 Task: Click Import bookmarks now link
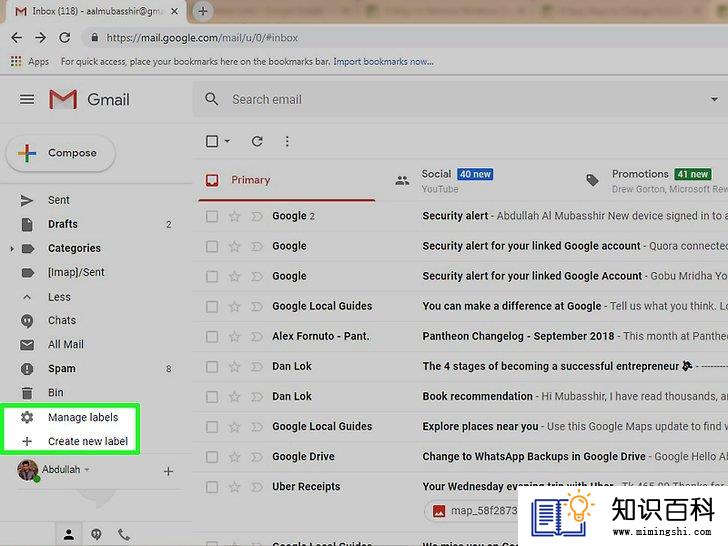click(x=384, y=61)
